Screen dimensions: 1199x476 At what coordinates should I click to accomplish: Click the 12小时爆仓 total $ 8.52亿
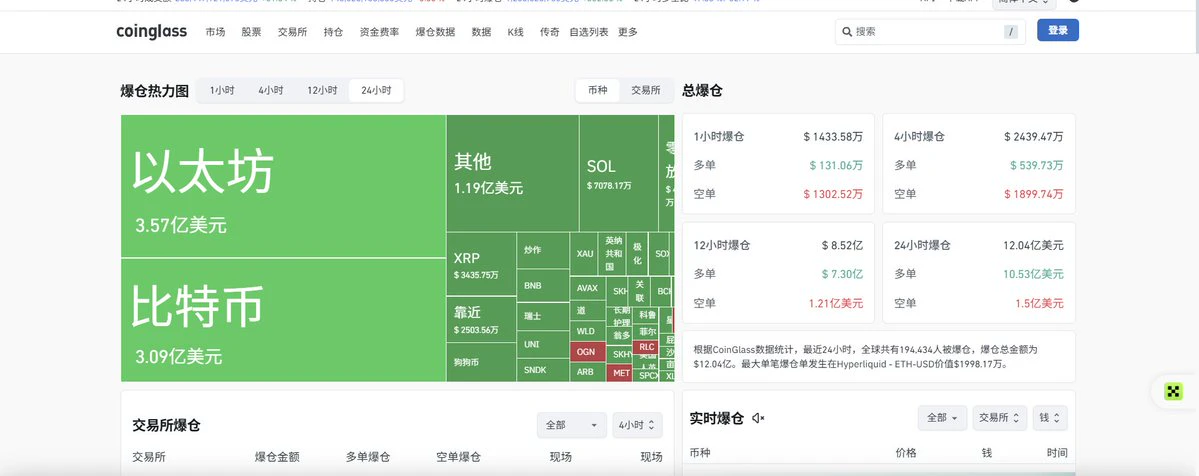point(842,246)
